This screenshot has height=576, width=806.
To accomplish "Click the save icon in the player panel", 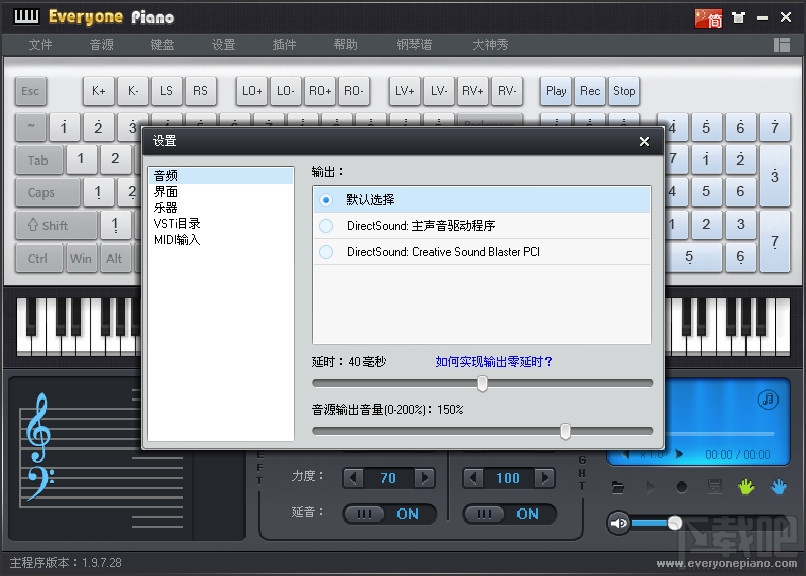I will click(714, 487).
